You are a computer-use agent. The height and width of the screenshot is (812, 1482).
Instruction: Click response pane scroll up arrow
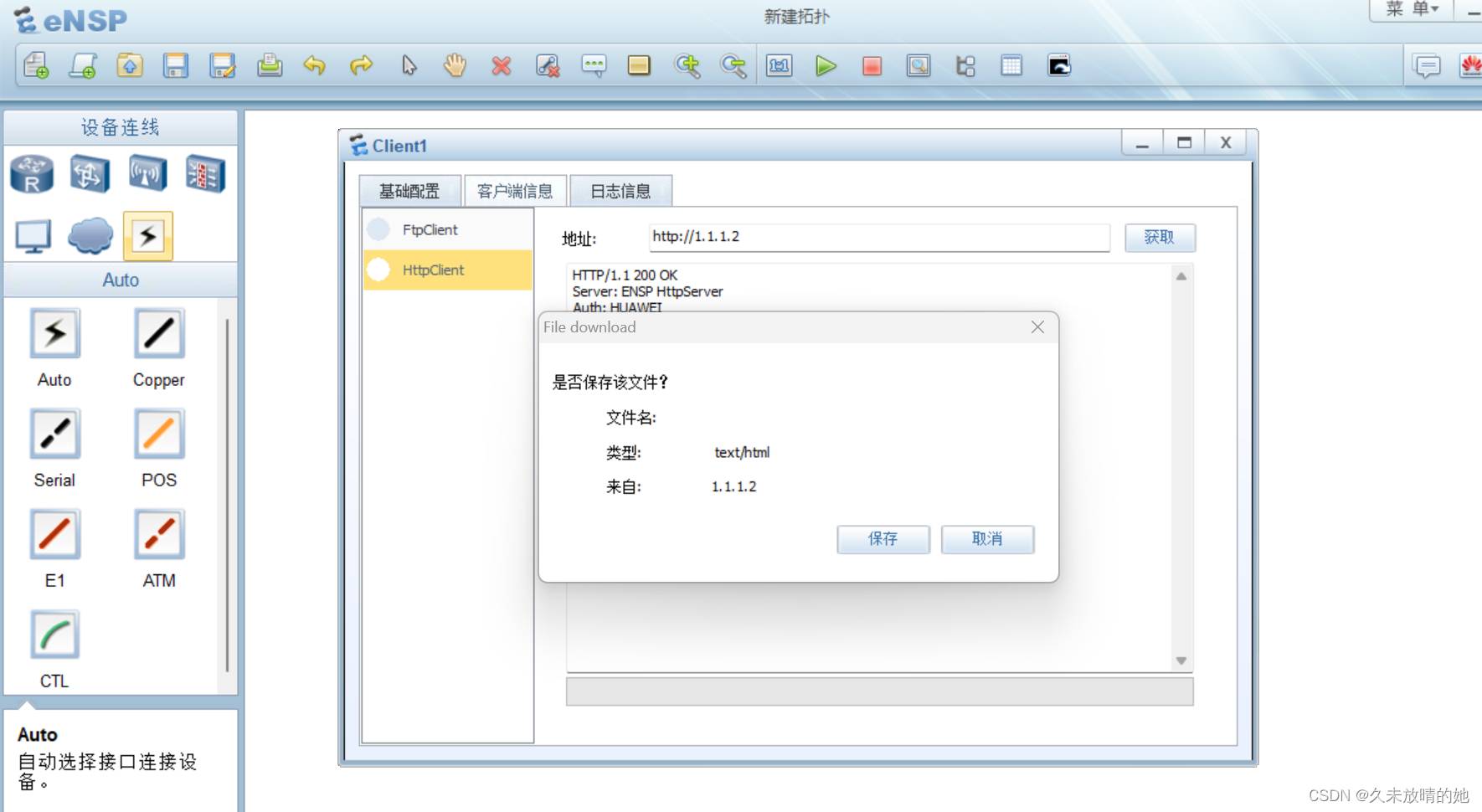[1181, 276]
